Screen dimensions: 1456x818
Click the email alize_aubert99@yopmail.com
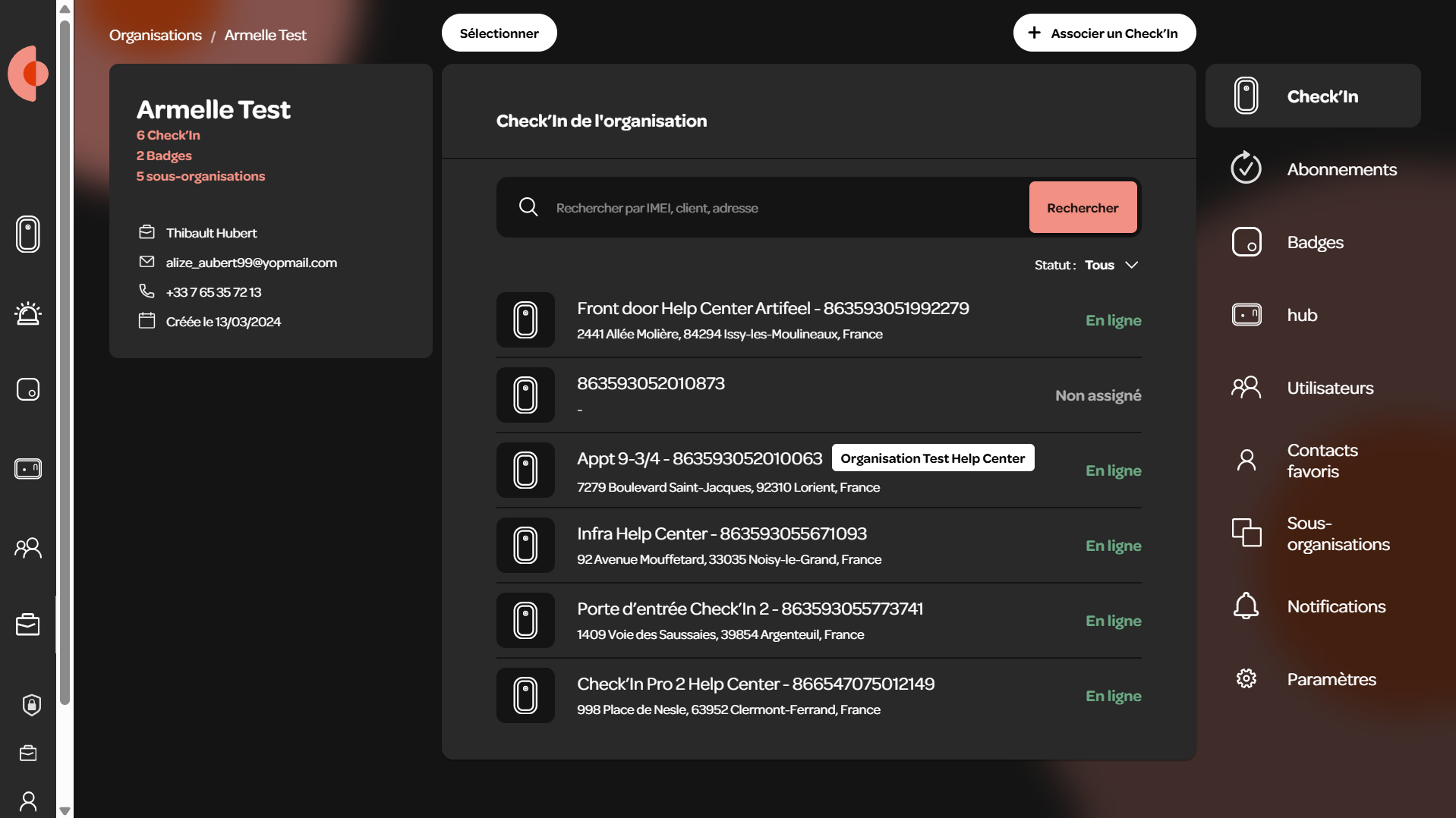click(x=251, y=263)
